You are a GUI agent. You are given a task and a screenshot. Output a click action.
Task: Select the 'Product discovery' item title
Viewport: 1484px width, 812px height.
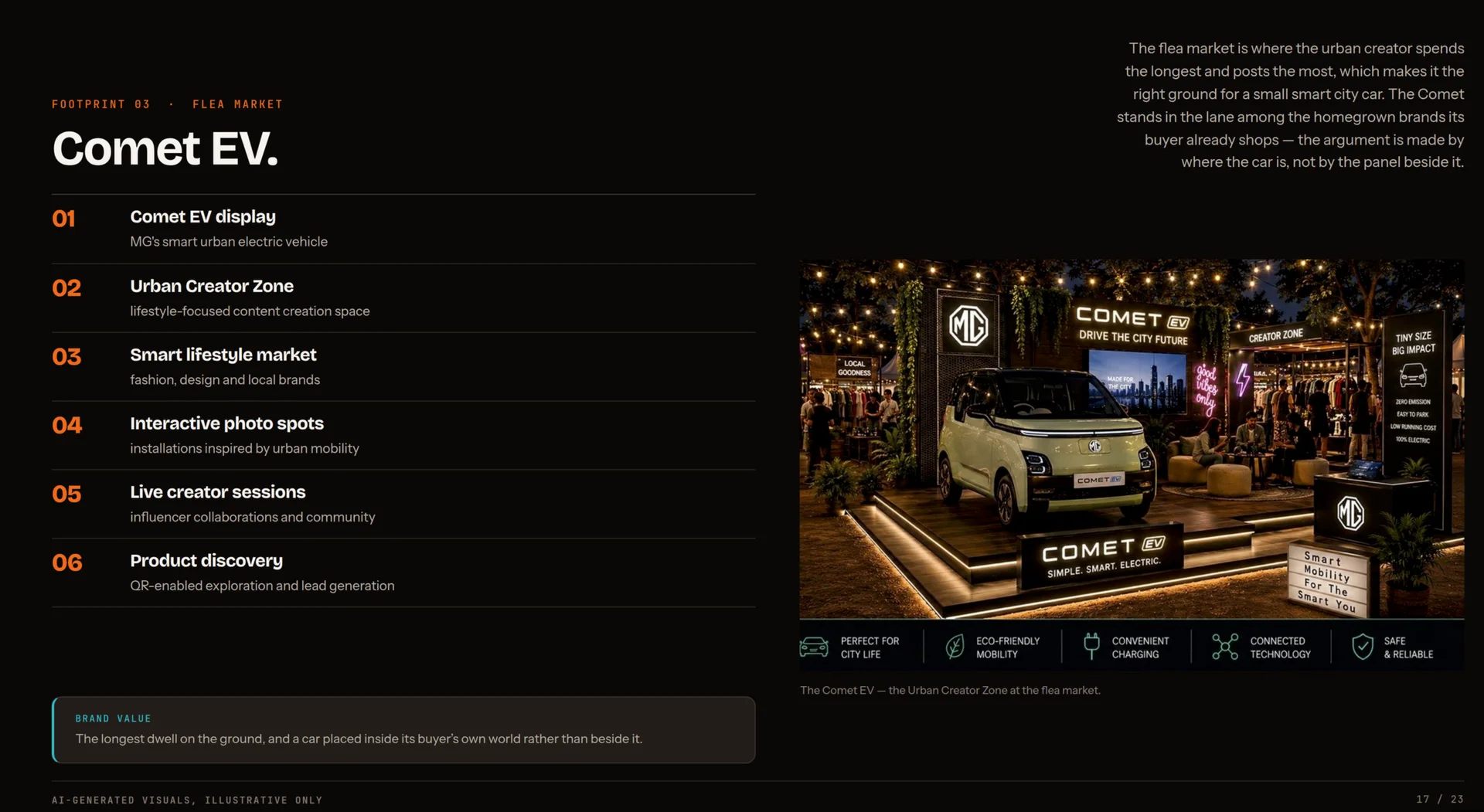point(206,561)
